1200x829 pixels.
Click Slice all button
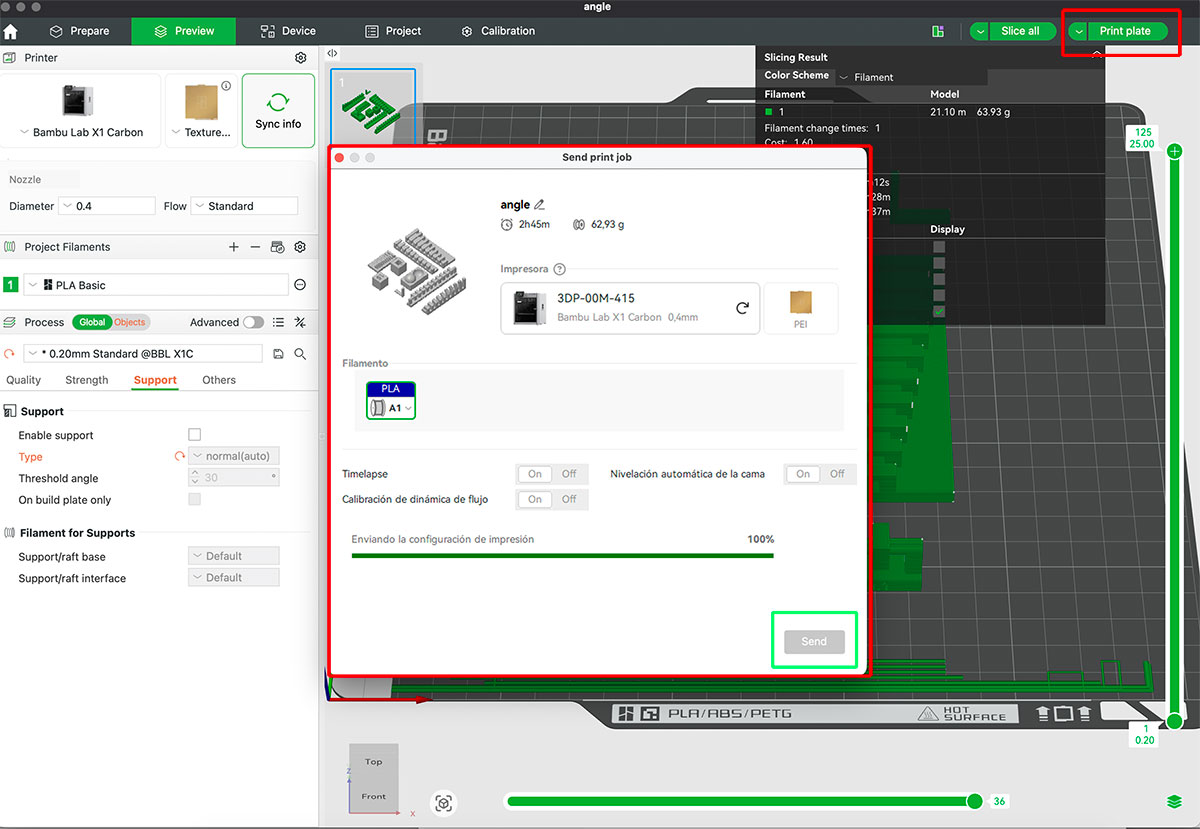coord(1021,31)
